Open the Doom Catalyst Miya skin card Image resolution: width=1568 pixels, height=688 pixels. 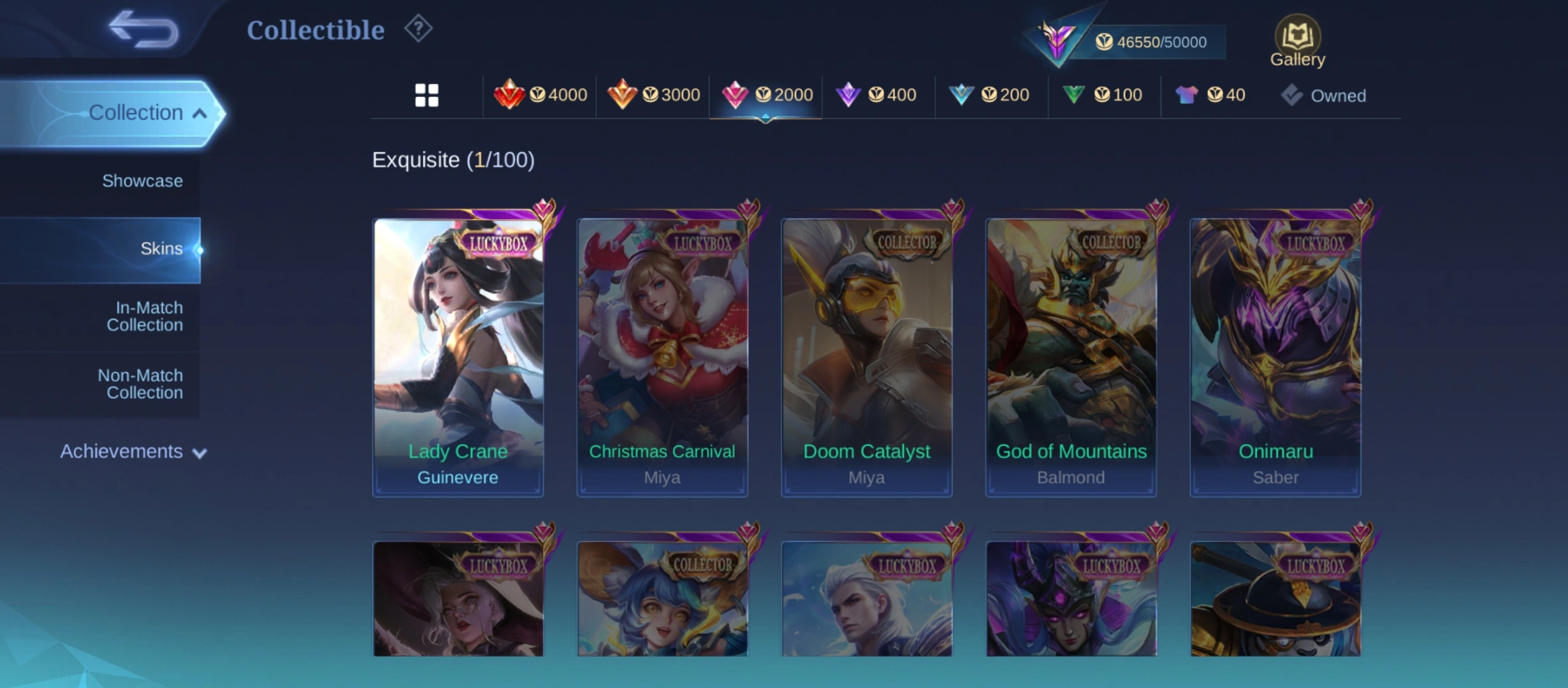866,357
